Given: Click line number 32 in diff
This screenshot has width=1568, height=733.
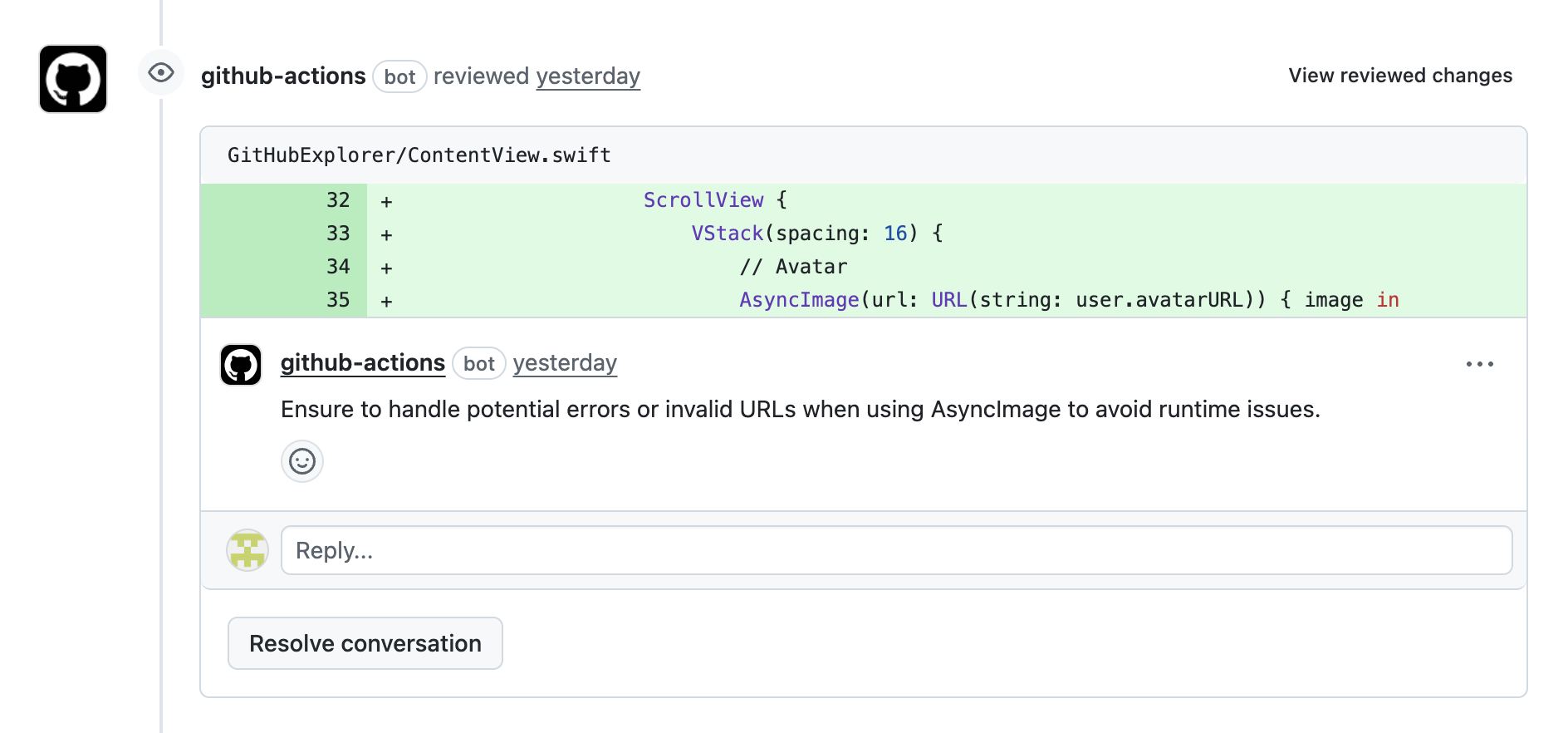Looking at the screenshot, I should pyautogui.click(x=338, y=200).
